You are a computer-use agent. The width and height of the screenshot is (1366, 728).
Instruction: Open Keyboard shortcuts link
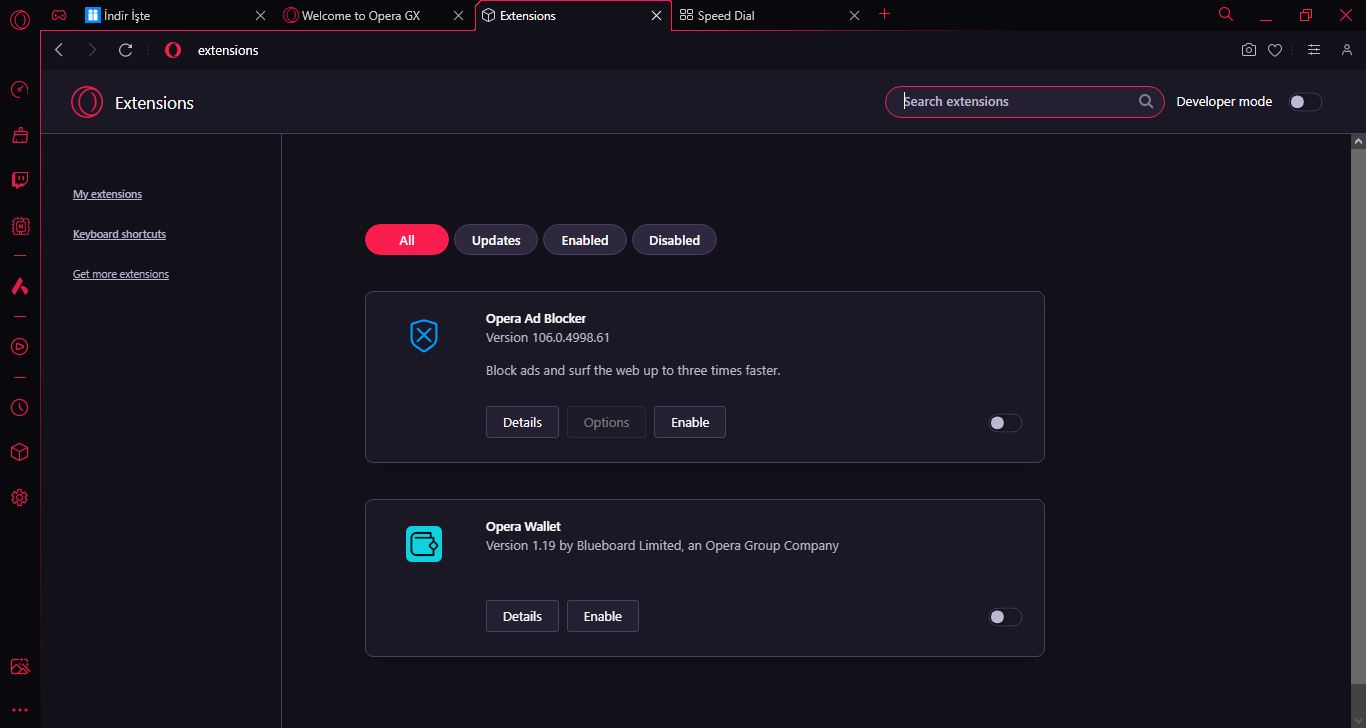pos(119,234)
